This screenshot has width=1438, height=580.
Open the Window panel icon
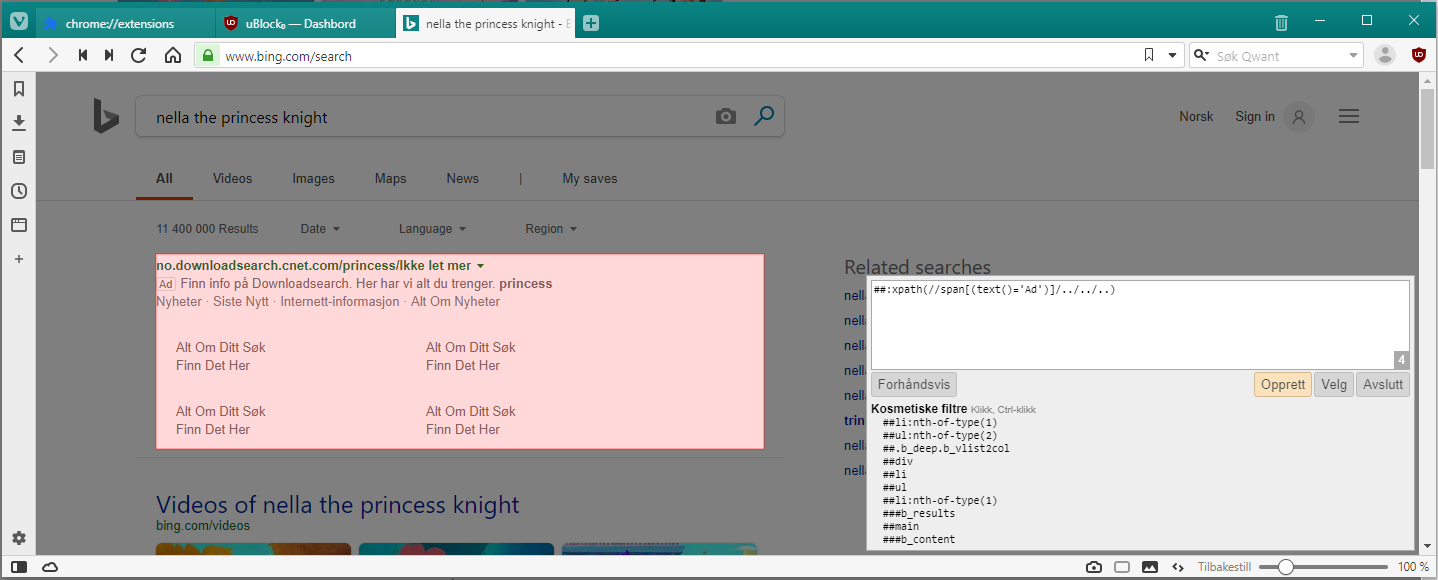18,225
